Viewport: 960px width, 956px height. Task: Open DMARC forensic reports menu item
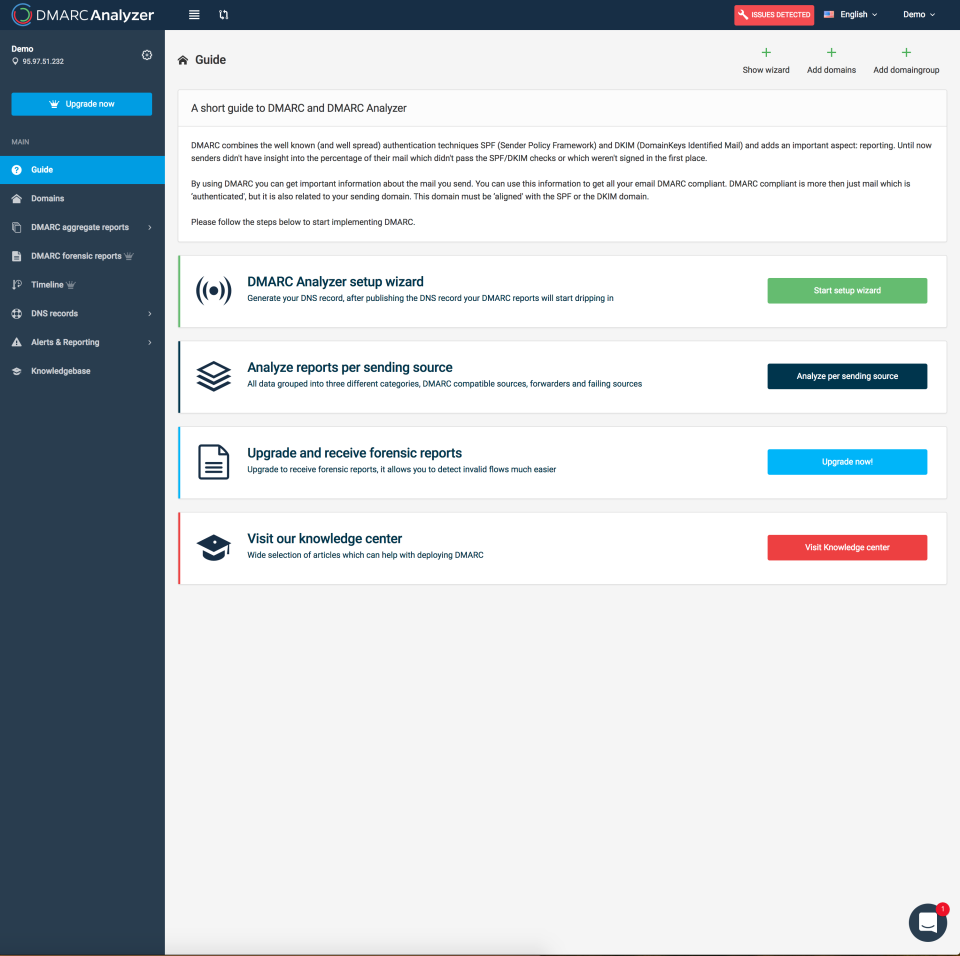[x=82, y=256]
